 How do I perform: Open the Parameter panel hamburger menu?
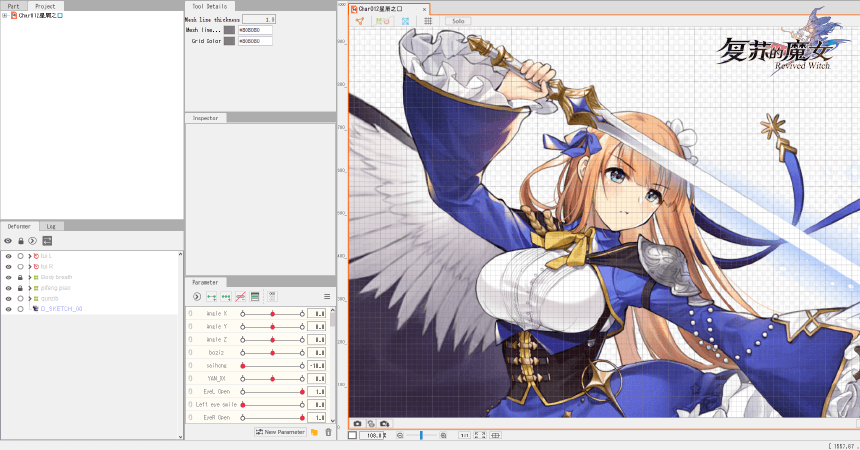coord(327,297)
